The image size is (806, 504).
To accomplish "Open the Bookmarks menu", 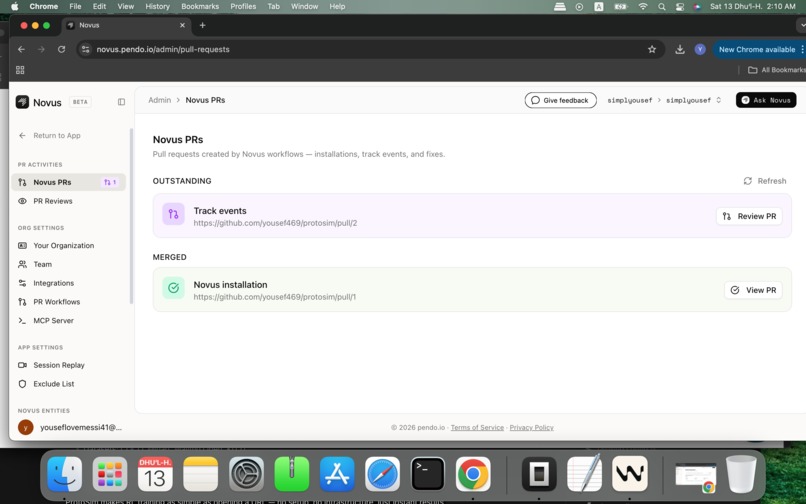I will 200,6.
